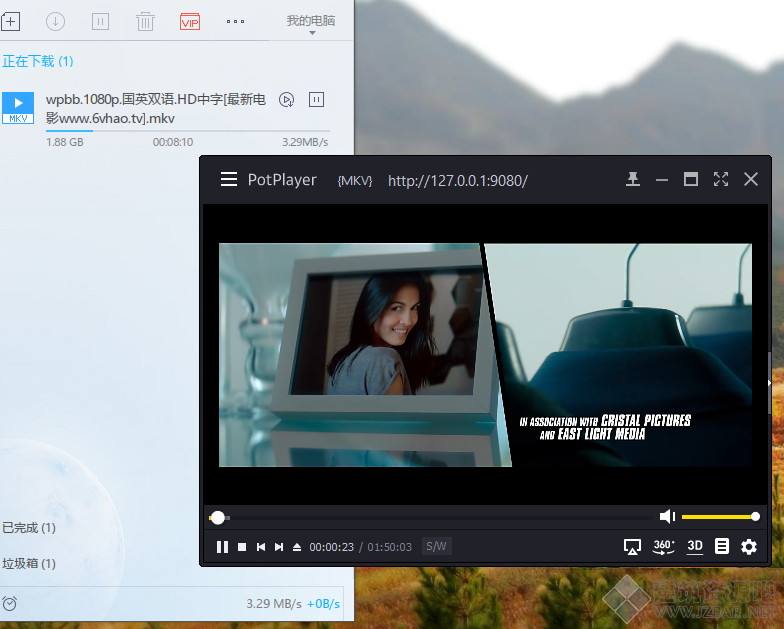Expand the 我的电脑 dropdown
This screenshot has height=629, width=784.
pos(311,24)
